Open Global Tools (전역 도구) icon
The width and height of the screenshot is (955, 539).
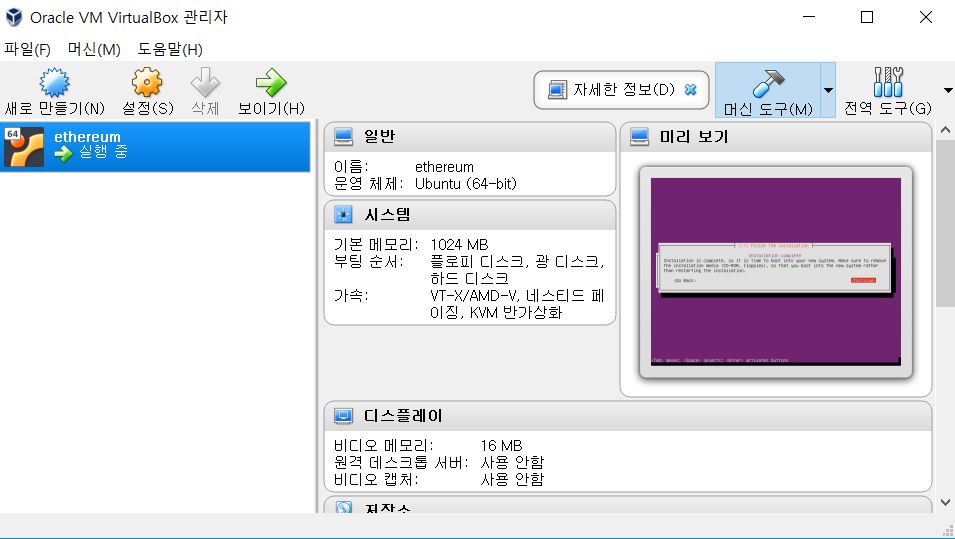click(888, 82)
